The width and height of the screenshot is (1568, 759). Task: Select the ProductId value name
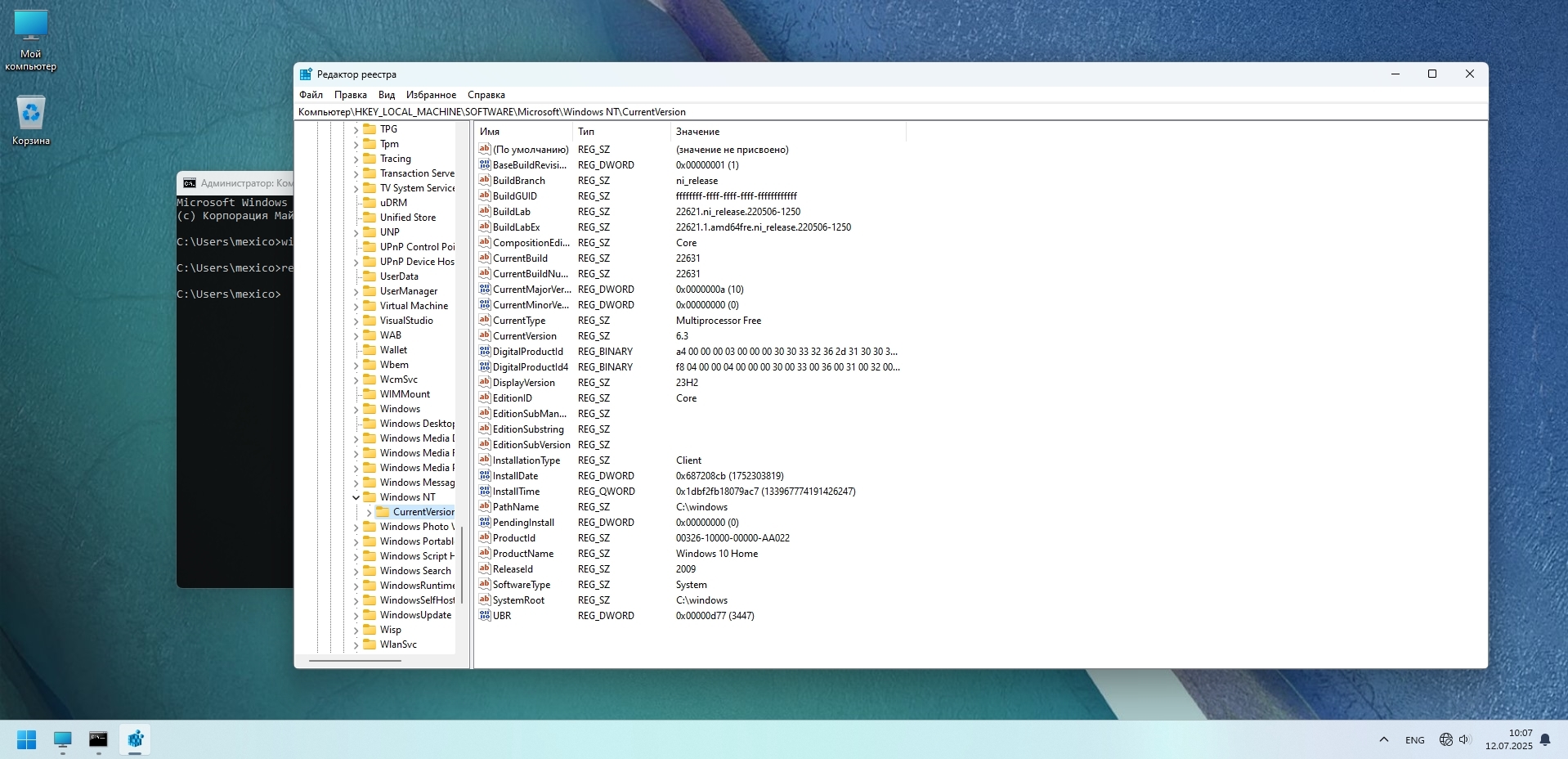tap(514, 538)
